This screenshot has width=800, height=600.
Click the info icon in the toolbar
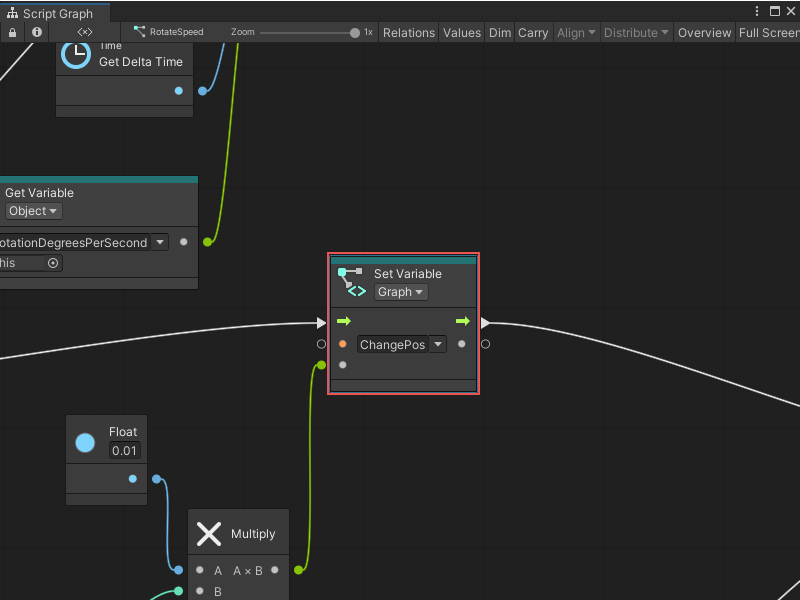click(37, 32)
